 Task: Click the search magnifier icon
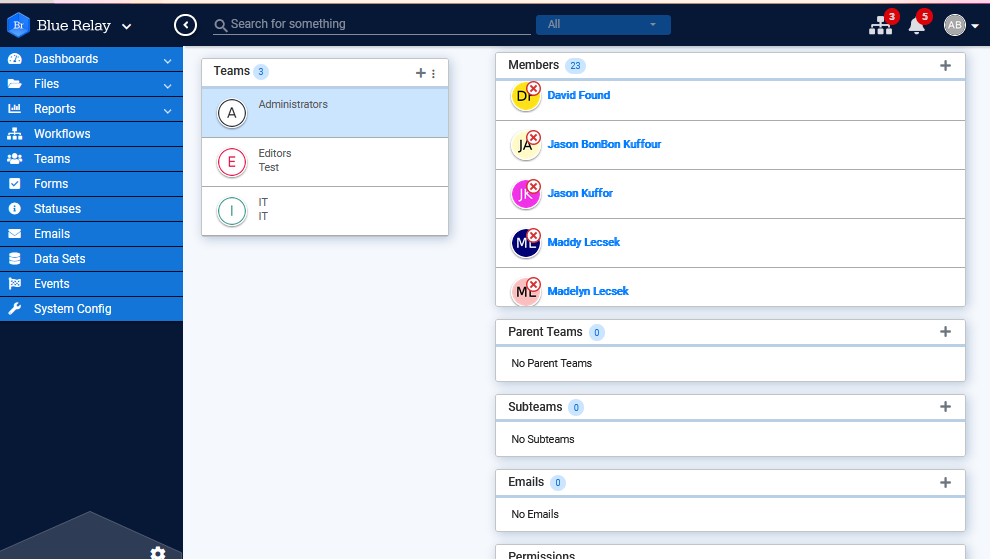pyautogui.click(x=220, y=25)
